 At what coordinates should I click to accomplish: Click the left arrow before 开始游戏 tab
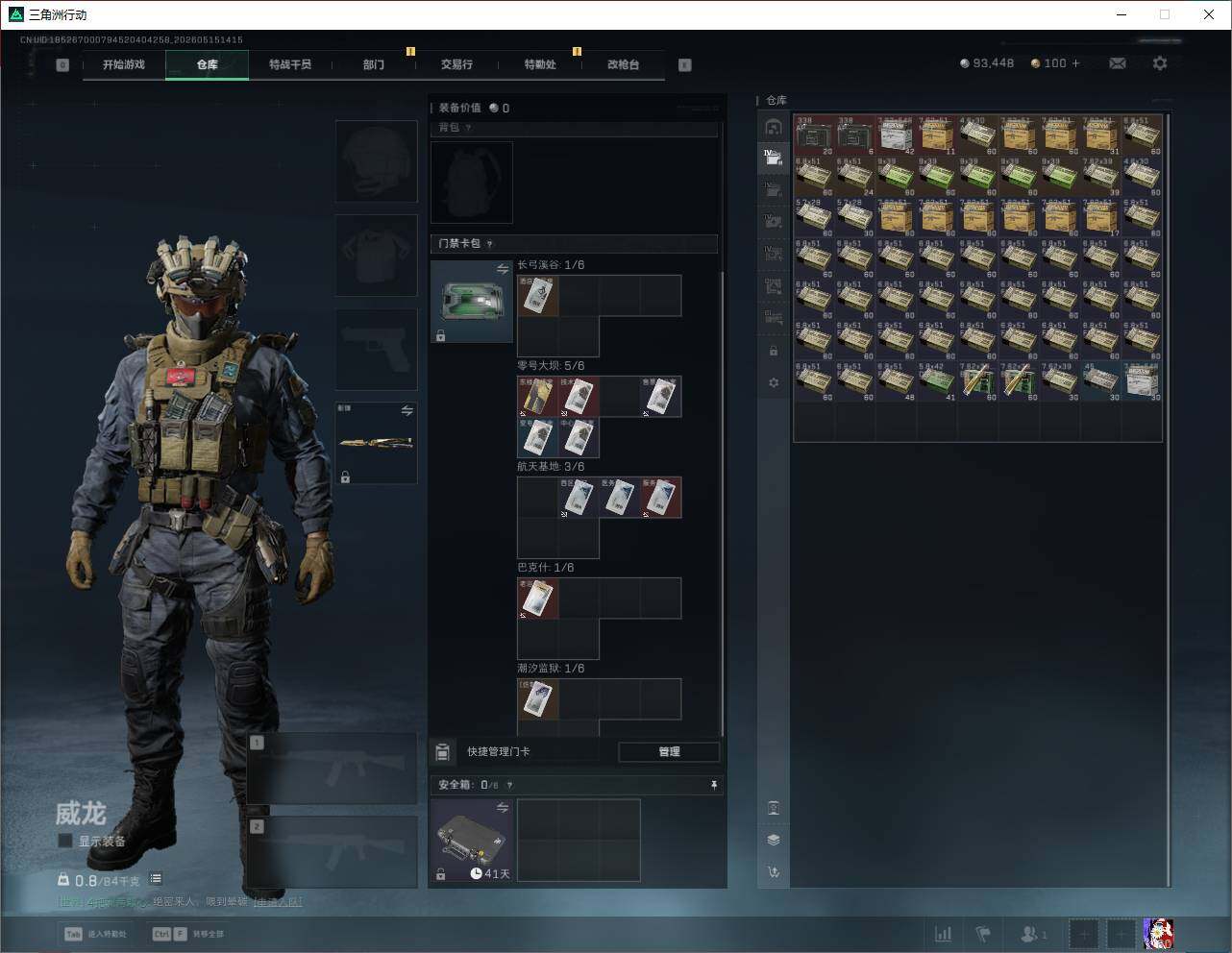tap(62, 65)
